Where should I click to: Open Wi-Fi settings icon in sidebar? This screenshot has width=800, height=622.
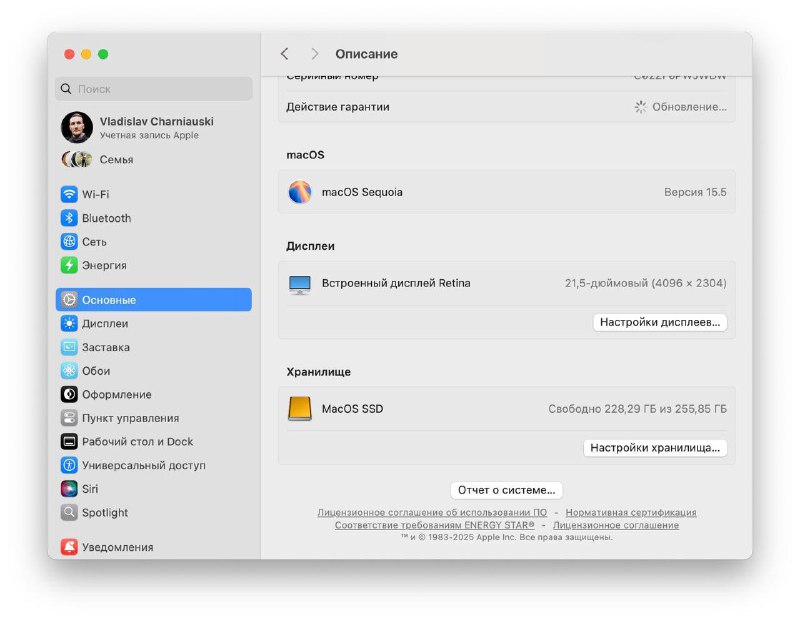[69, 194]
